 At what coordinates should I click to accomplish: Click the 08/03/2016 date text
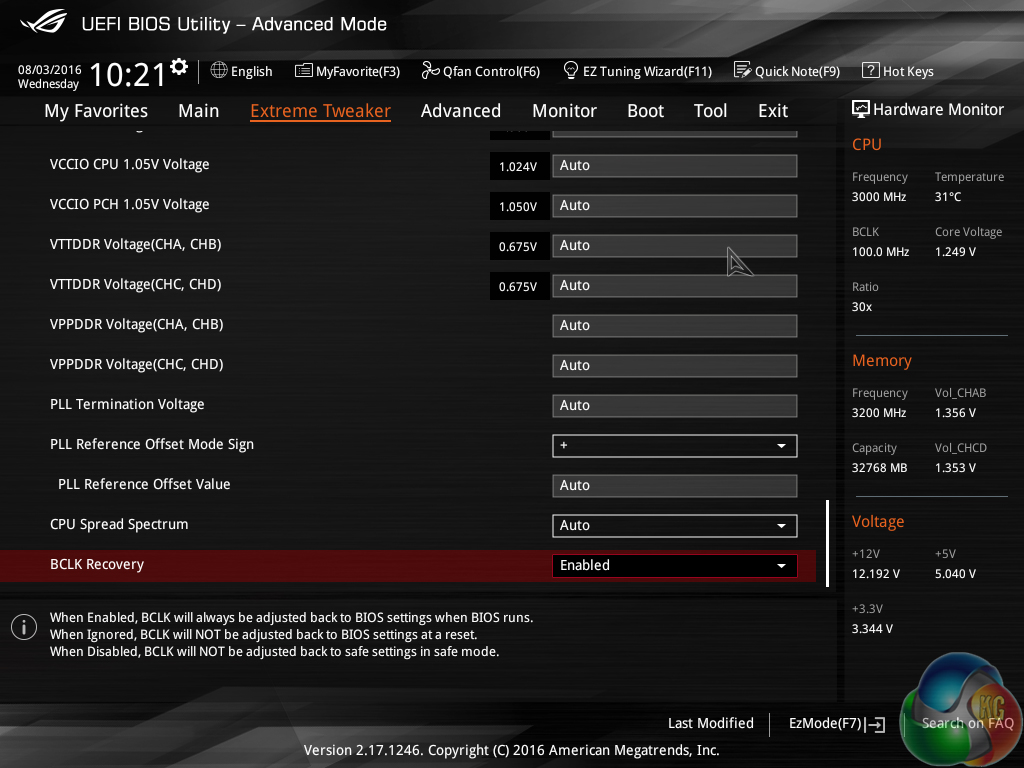[x=50, y=69]
